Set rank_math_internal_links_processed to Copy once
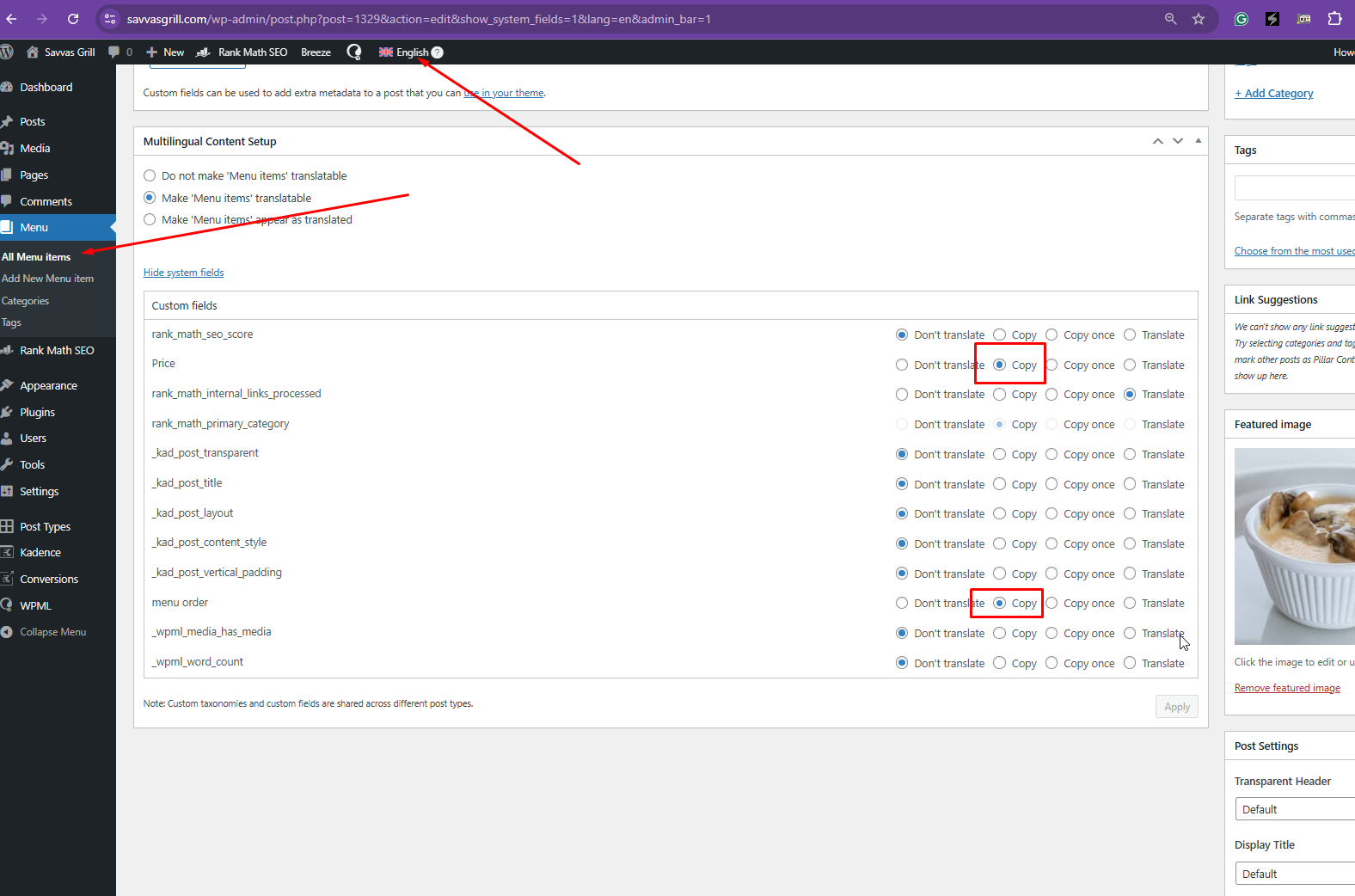 point(1052,394)
